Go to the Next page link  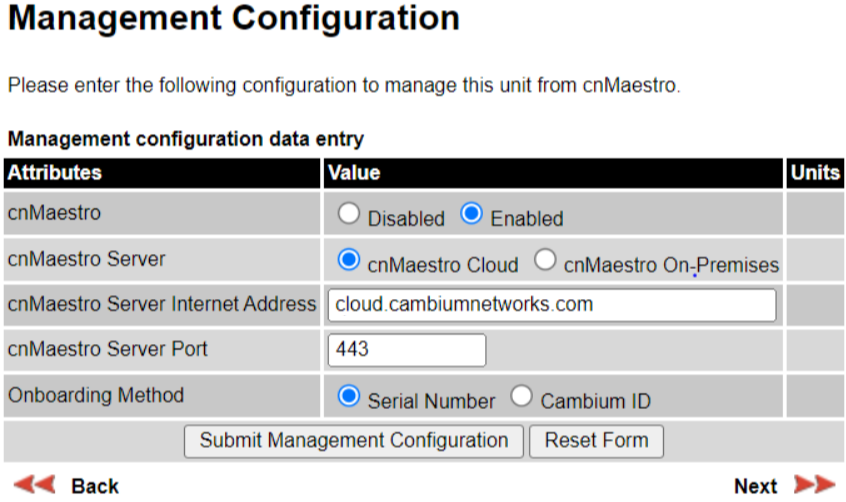pos(755,486)
